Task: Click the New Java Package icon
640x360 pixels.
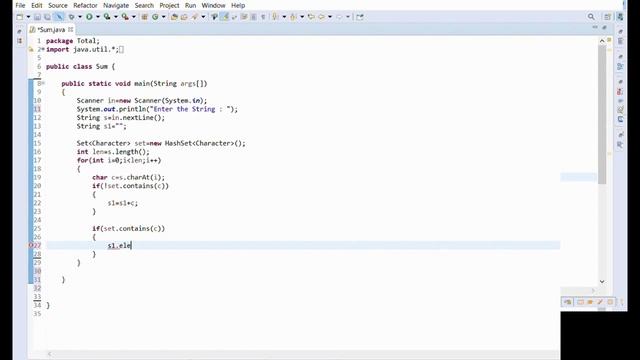Action: (x=144, y=17)
